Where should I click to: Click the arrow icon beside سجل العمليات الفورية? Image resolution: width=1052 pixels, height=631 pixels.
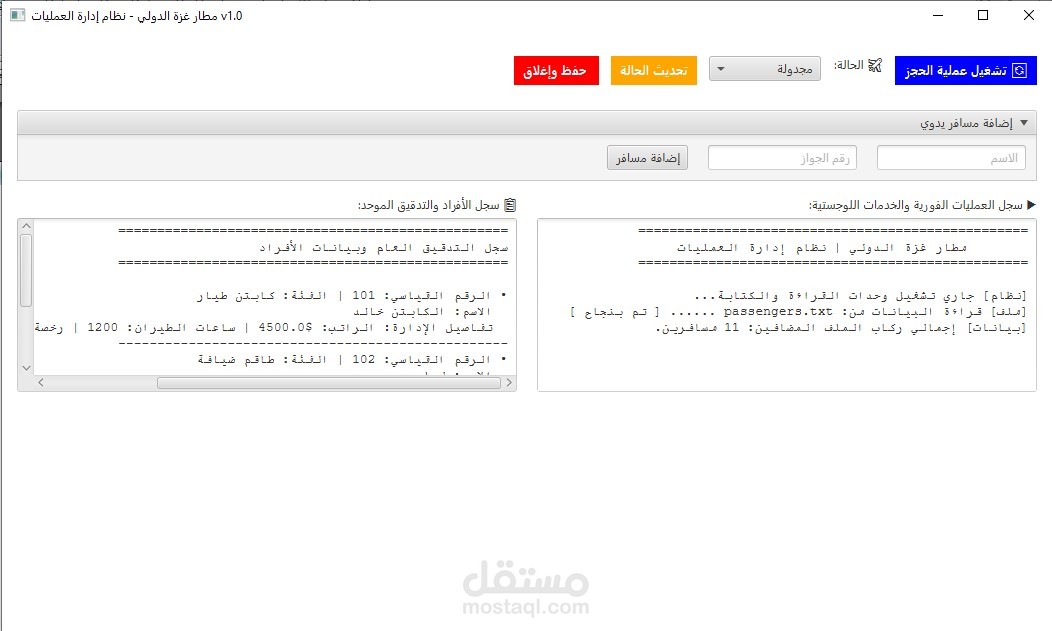[1031, 205]
